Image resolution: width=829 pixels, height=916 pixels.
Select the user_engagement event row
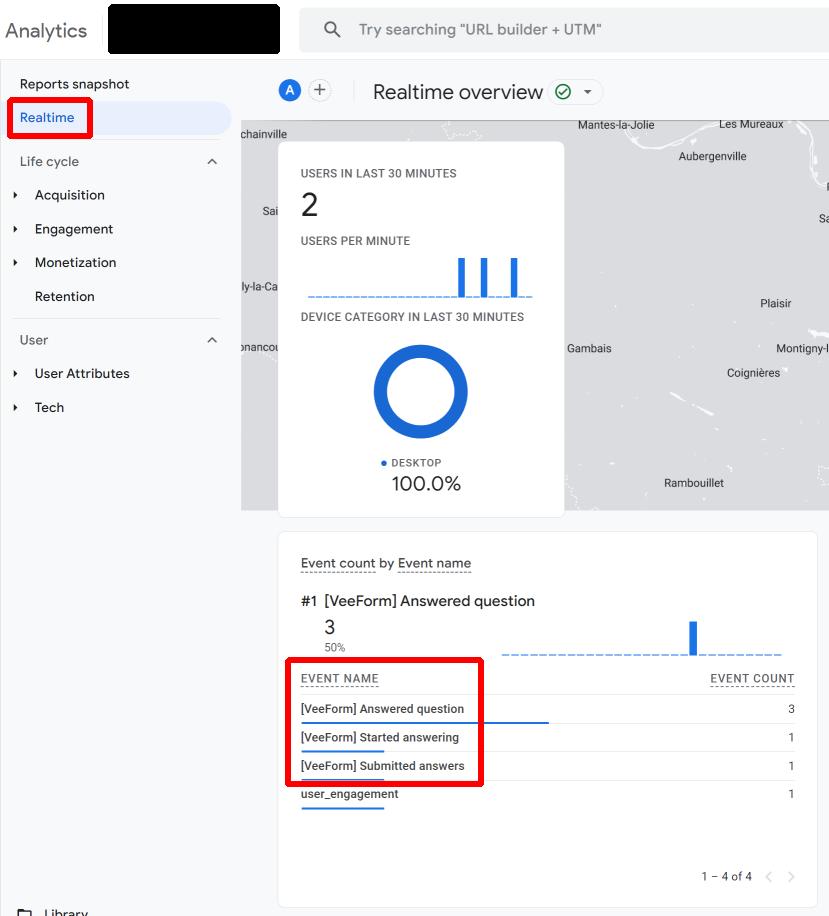547,794
